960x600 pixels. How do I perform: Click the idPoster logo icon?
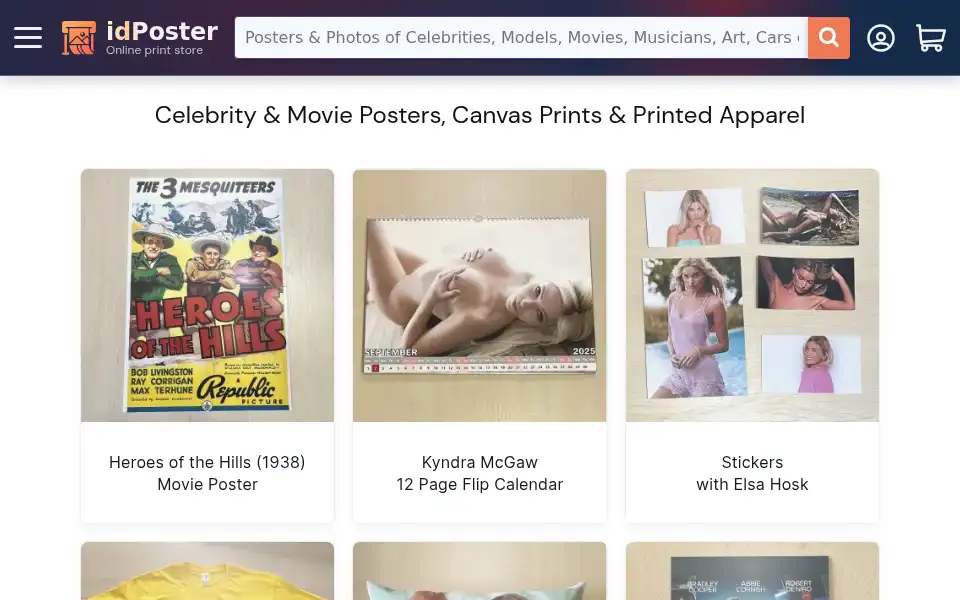coord(78,37)
